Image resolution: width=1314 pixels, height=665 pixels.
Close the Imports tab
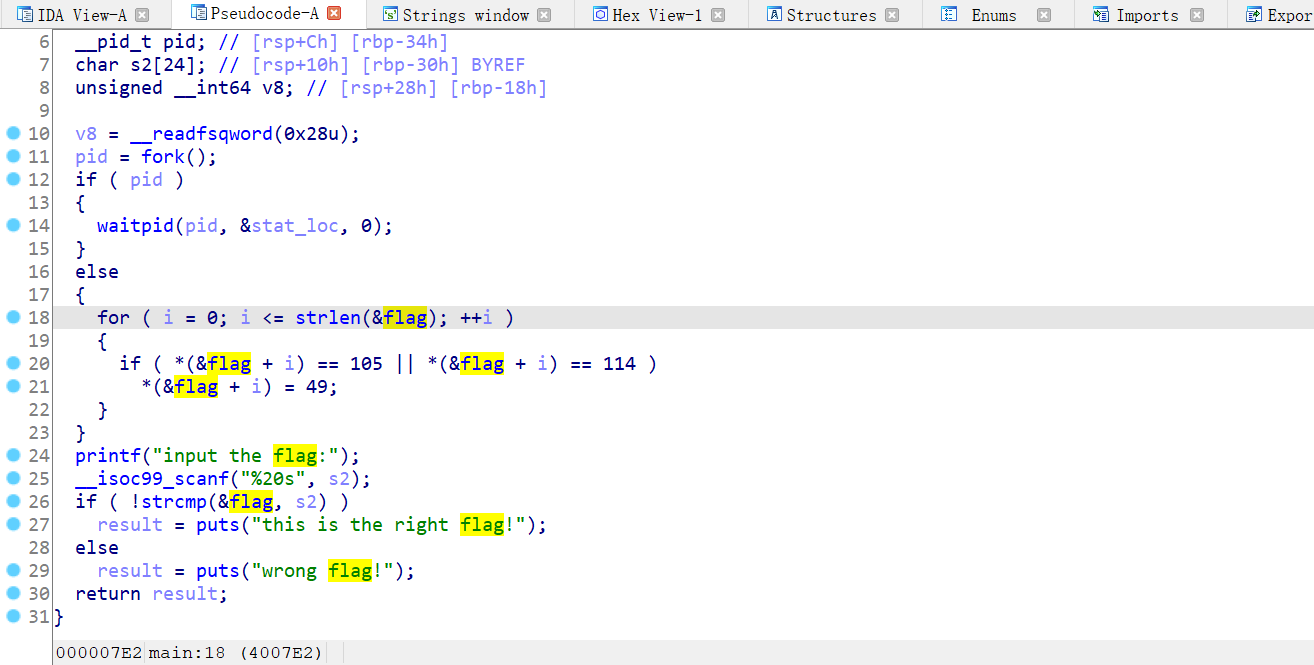[1194, 15]
